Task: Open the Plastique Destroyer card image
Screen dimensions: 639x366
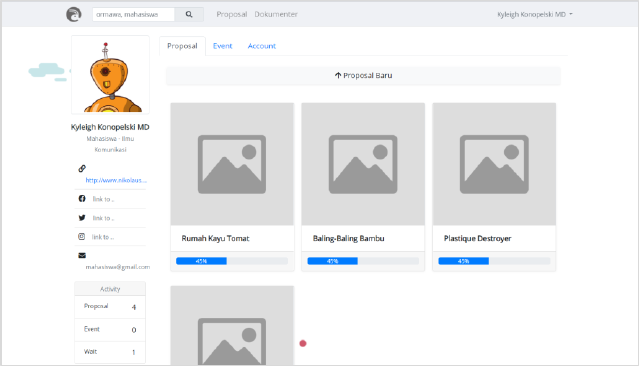Action: click(494, 164)
